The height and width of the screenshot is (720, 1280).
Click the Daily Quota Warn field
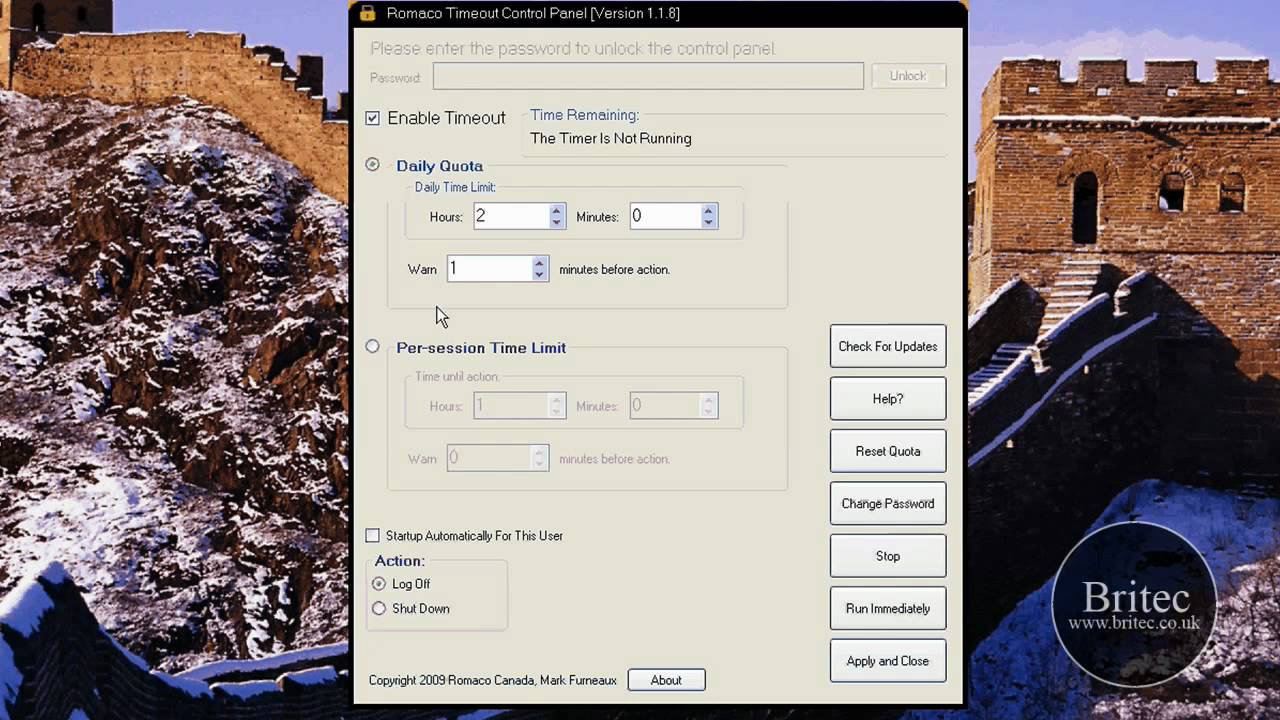490,268
